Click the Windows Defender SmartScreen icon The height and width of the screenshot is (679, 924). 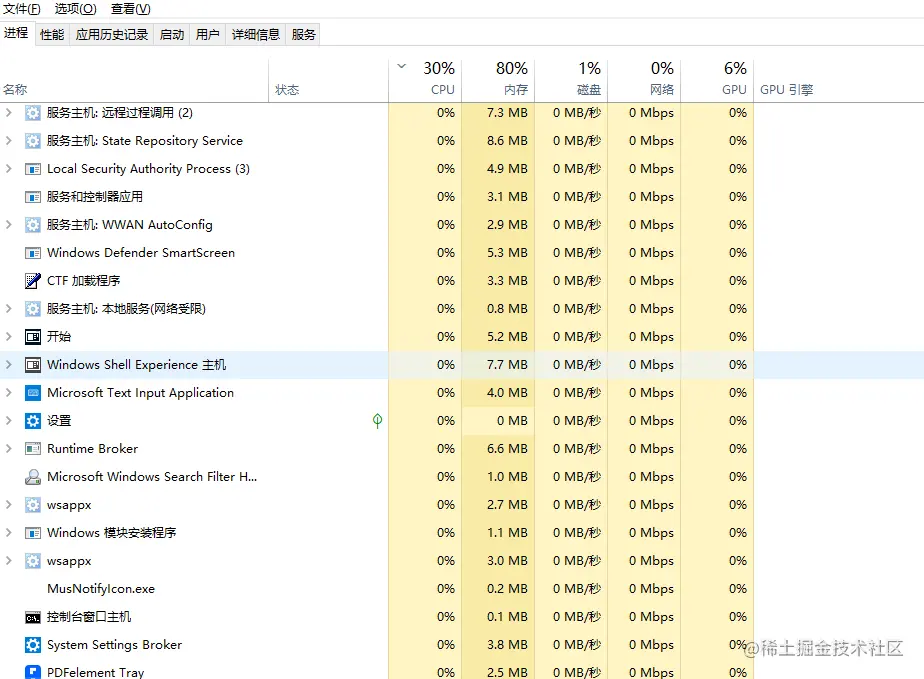click(33, 253)
